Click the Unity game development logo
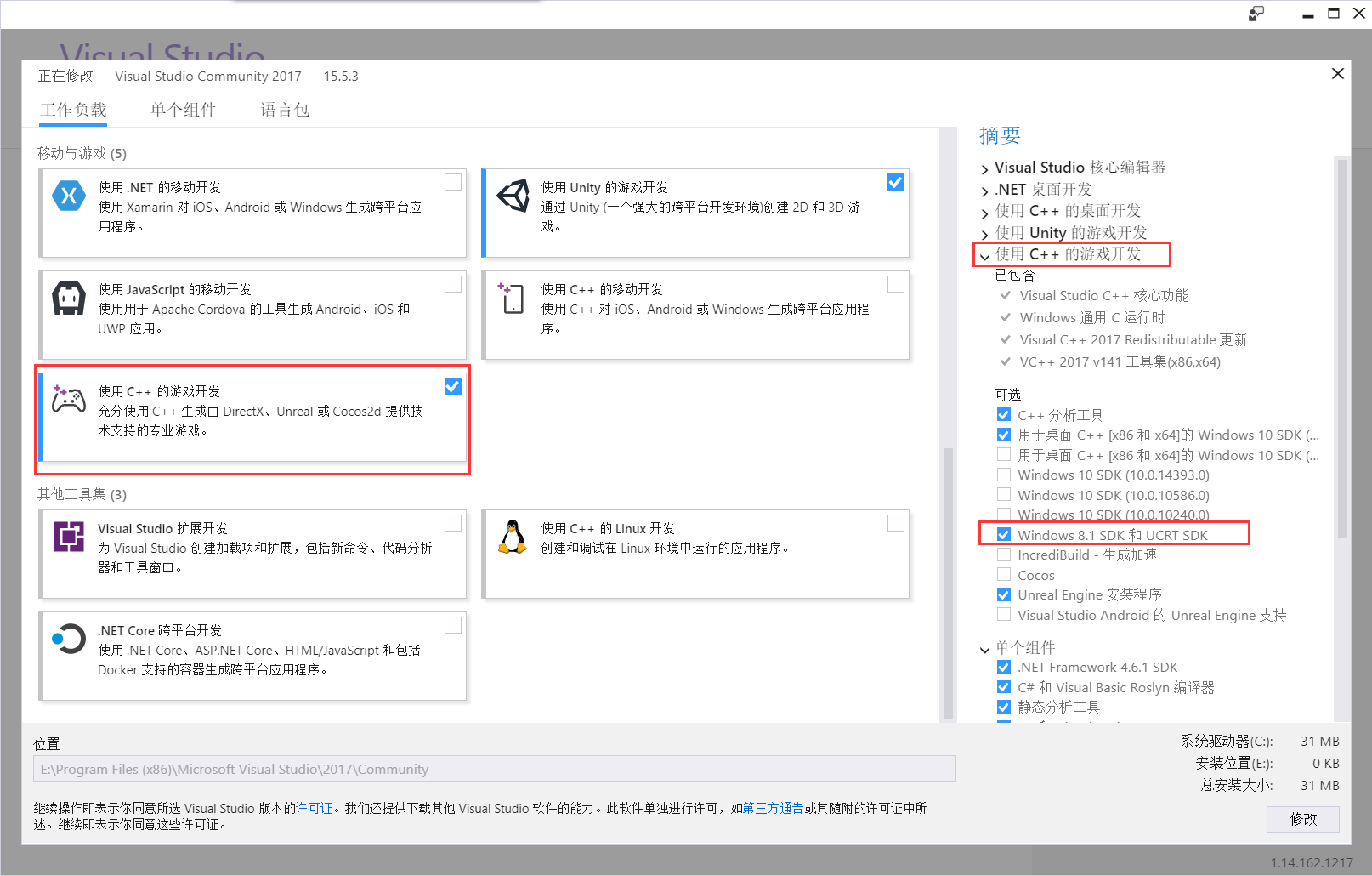The width and height of the screenshot is (1372, 876). coord(513,196)
